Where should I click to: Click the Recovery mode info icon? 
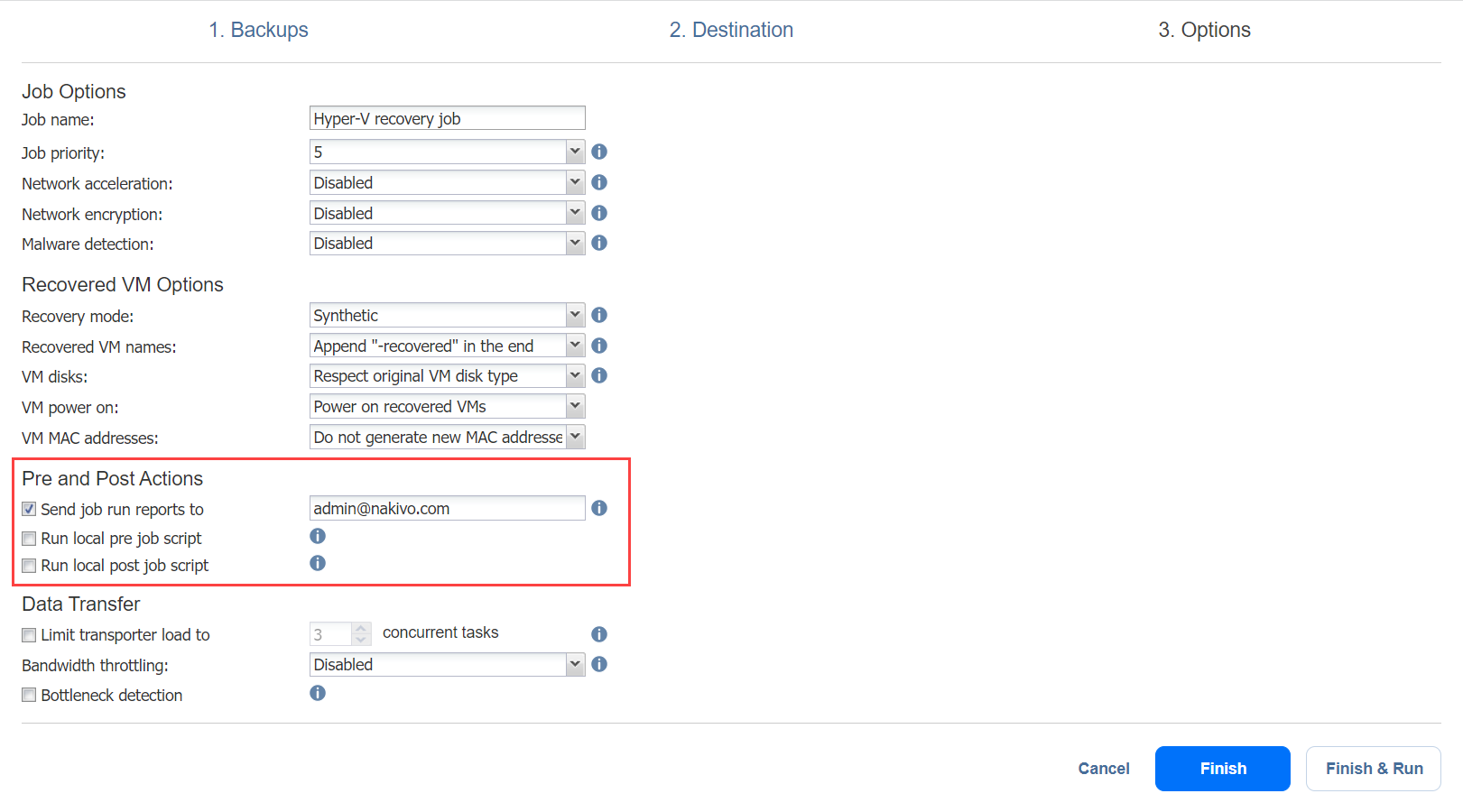(599, 315)
